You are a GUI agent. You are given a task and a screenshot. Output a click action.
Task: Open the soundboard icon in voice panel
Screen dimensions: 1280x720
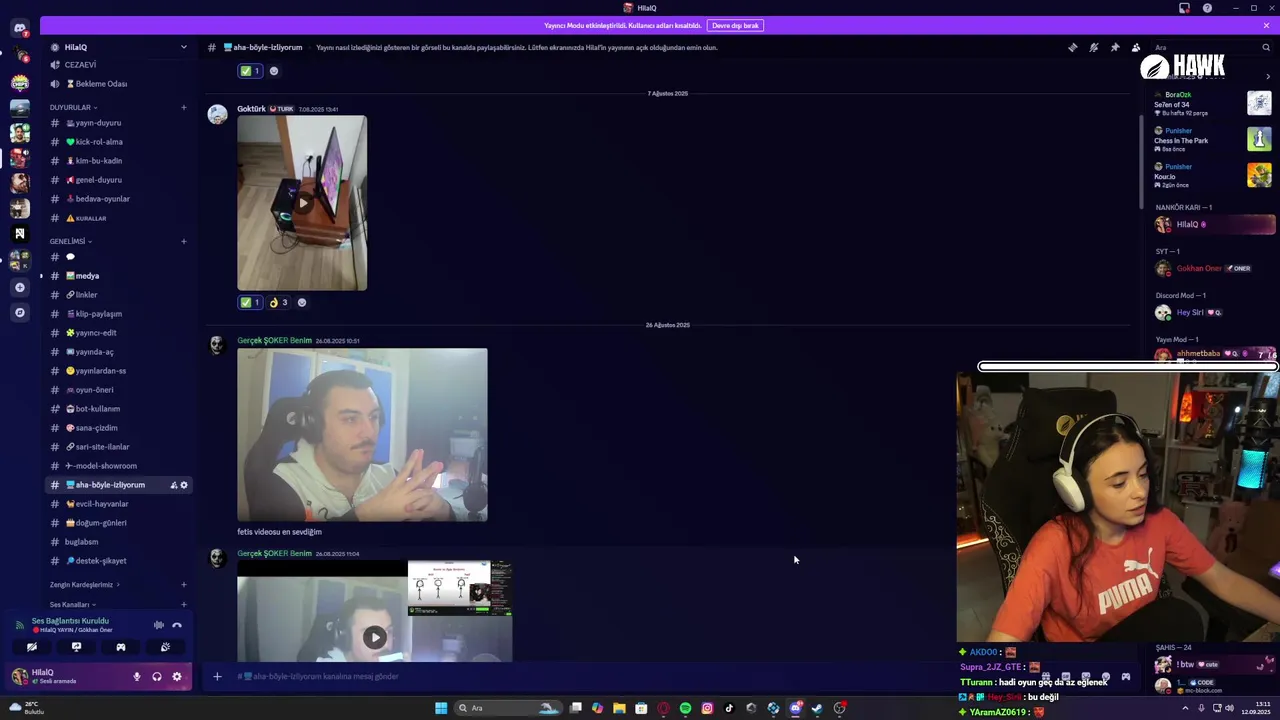coord(165,647)
